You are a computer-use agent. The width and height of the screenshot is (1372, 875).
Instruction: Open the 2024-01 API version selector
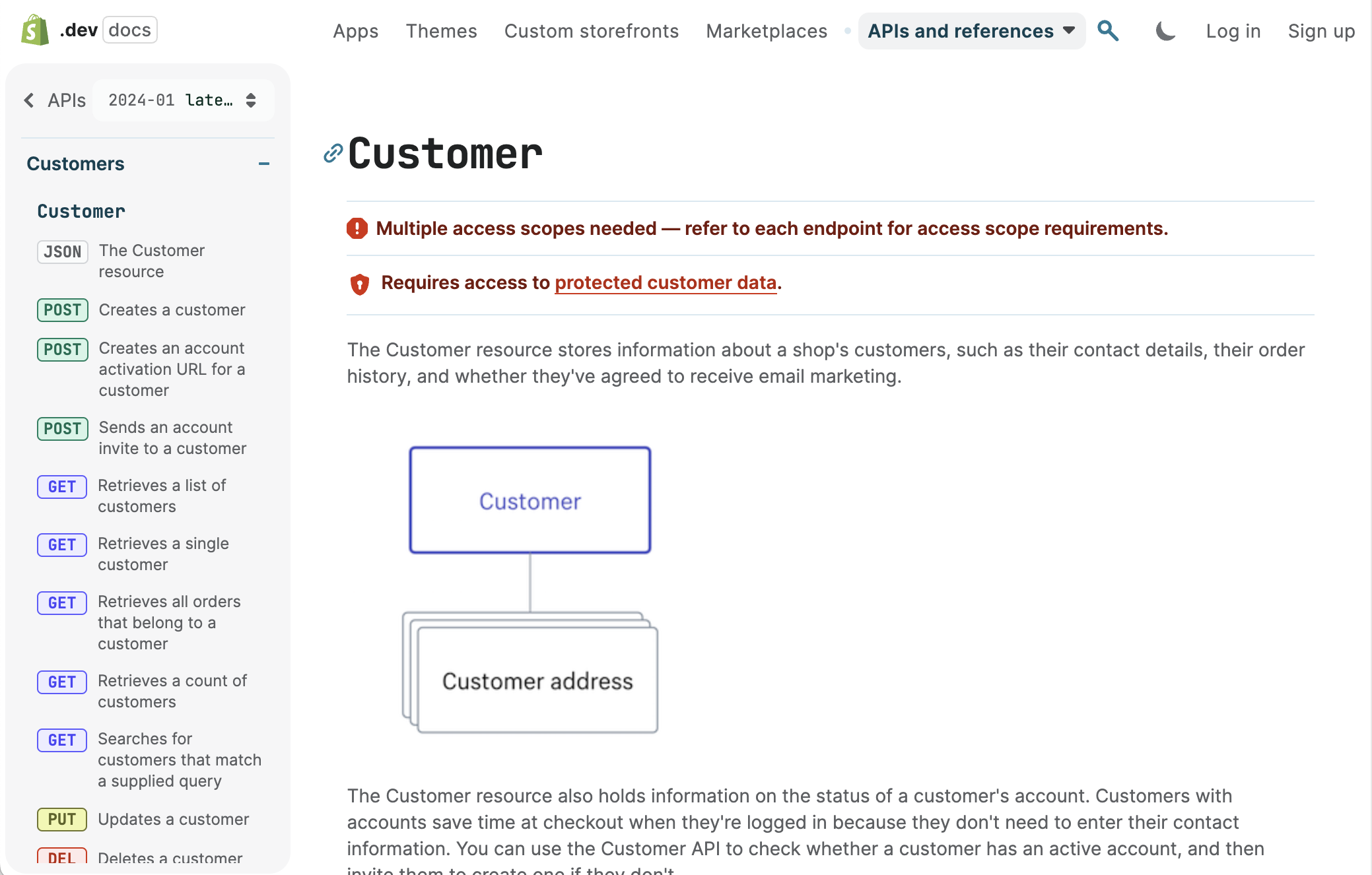point(183,100)
